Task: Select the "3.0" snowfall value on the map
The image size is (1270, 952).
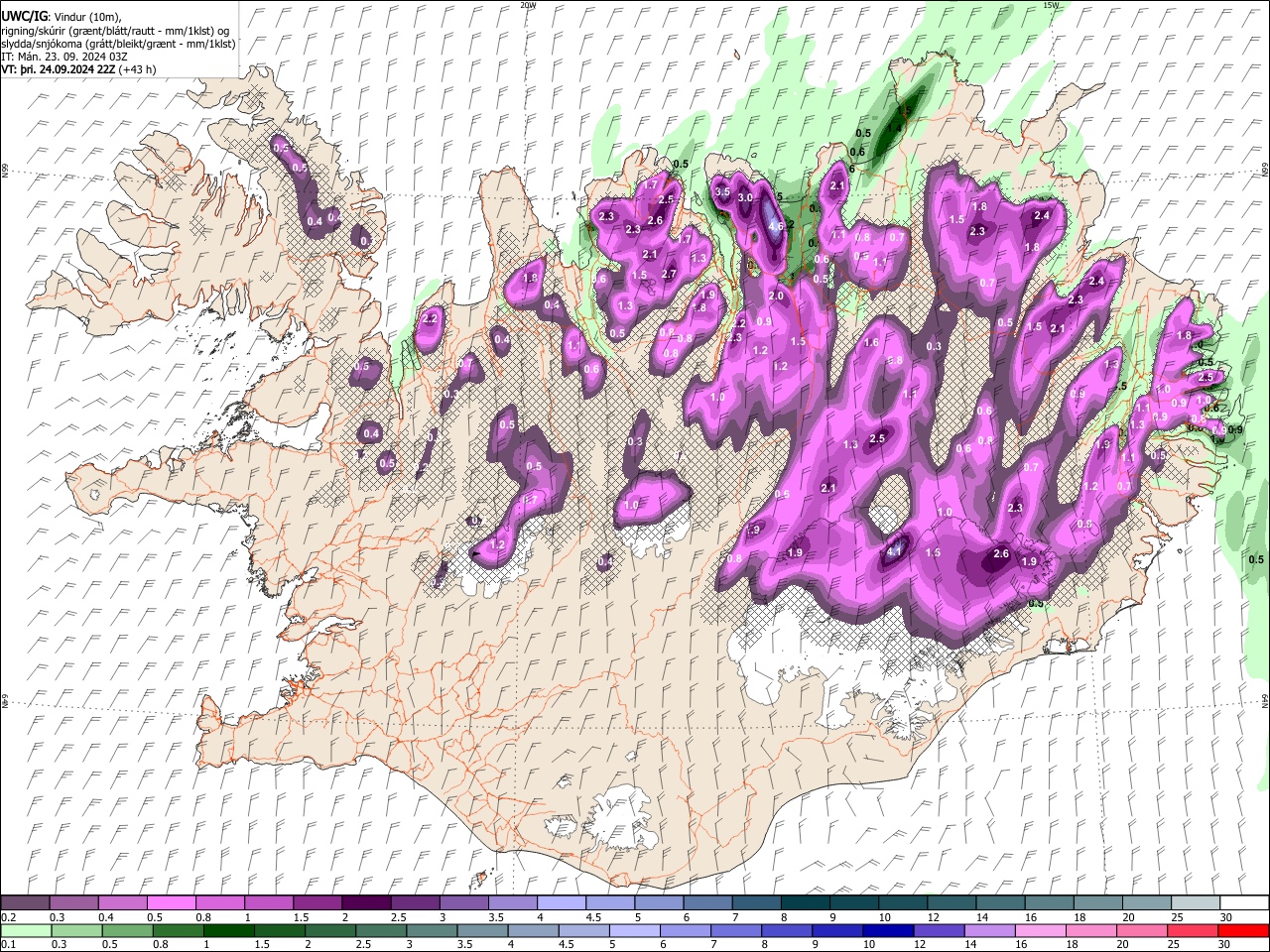Action: [745, 198]
